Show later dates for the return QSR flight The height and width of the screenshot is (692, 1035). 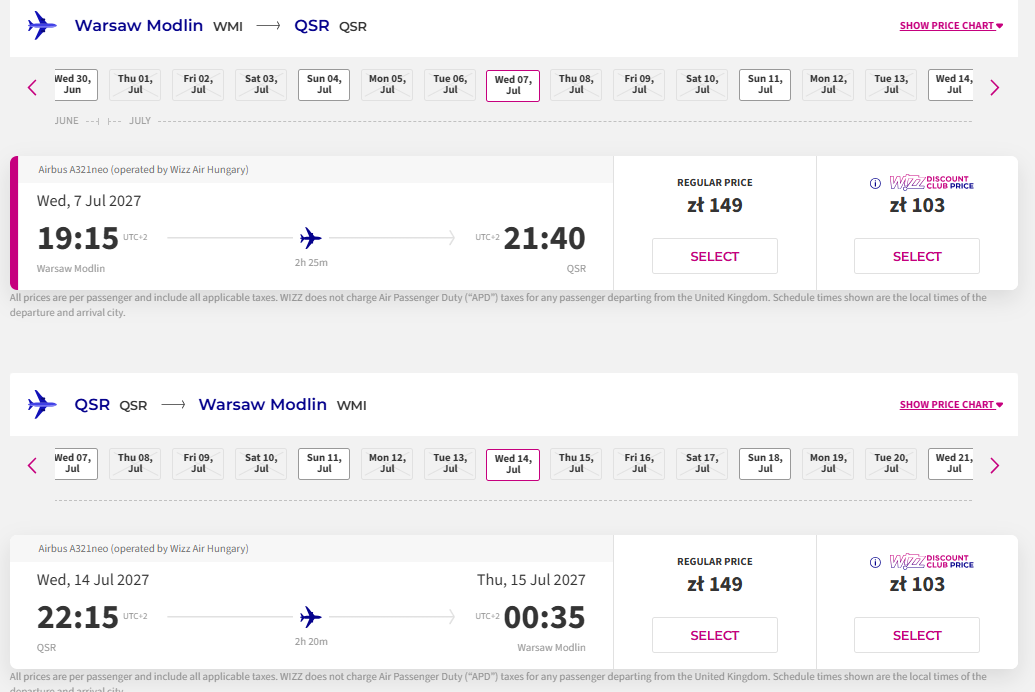click(x=995, y=466)
